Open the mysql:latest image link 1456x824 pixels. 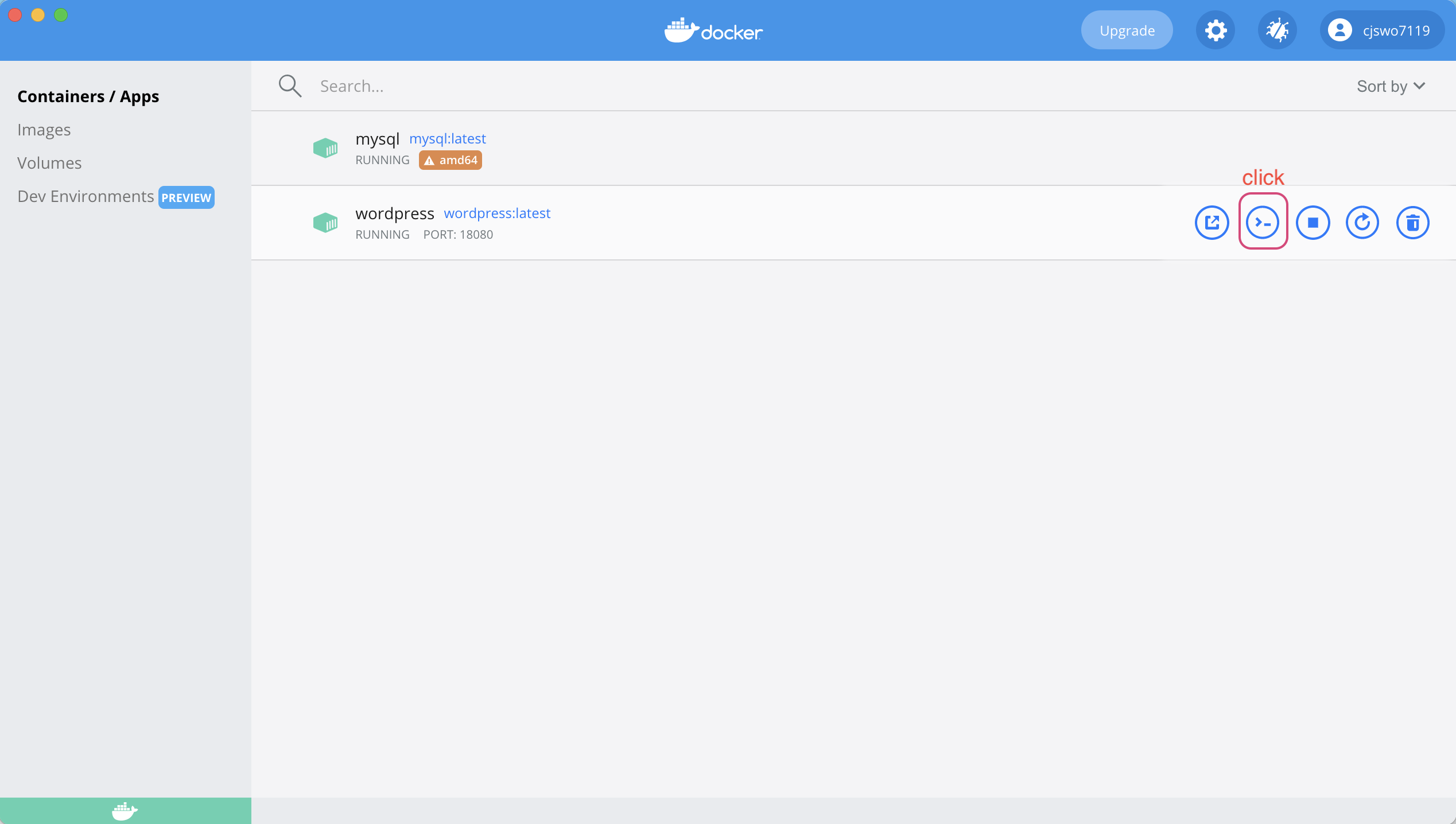point(447,138)
